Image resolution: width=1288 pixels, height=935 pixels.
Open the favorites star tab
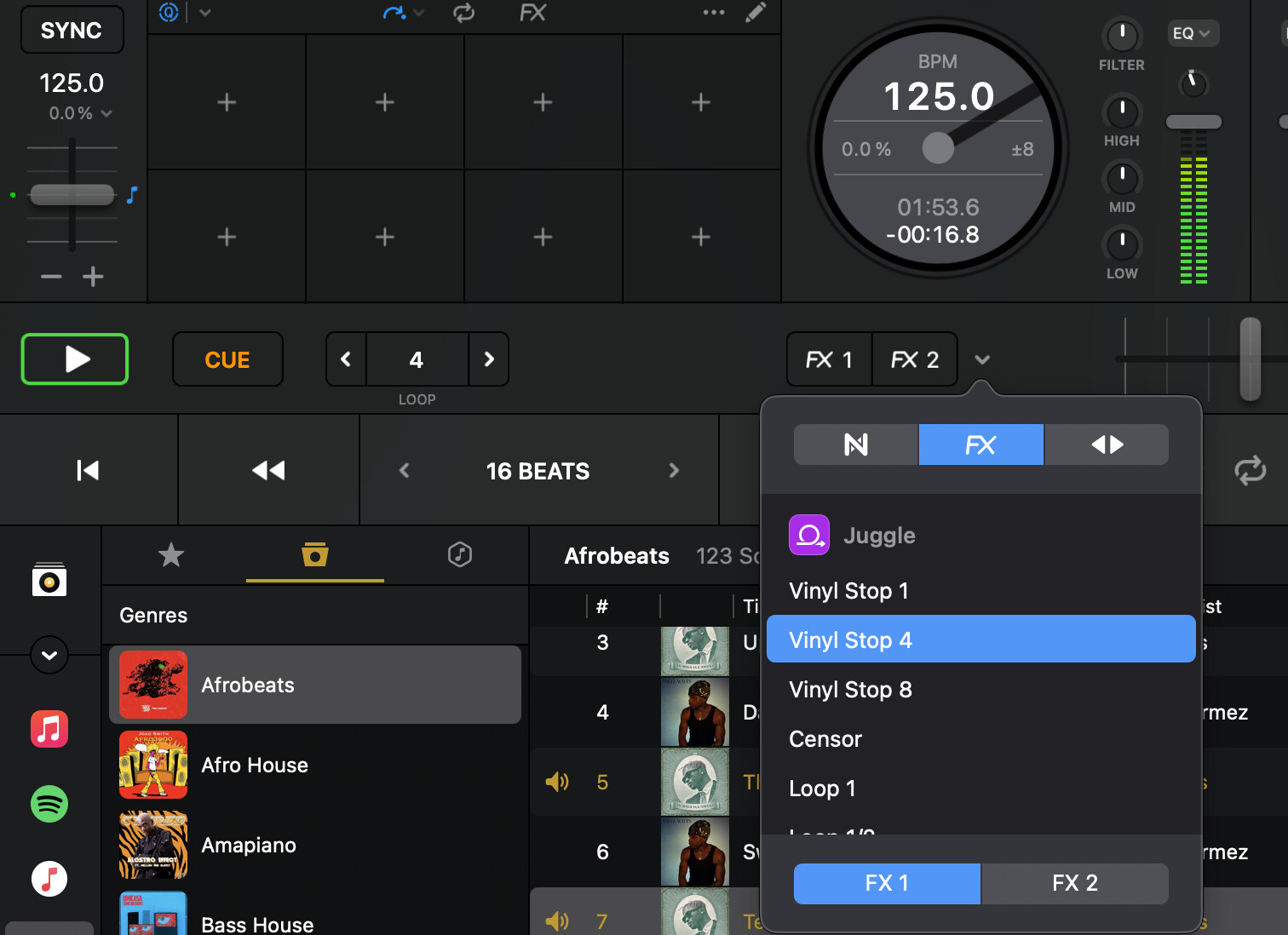[171, 555]
